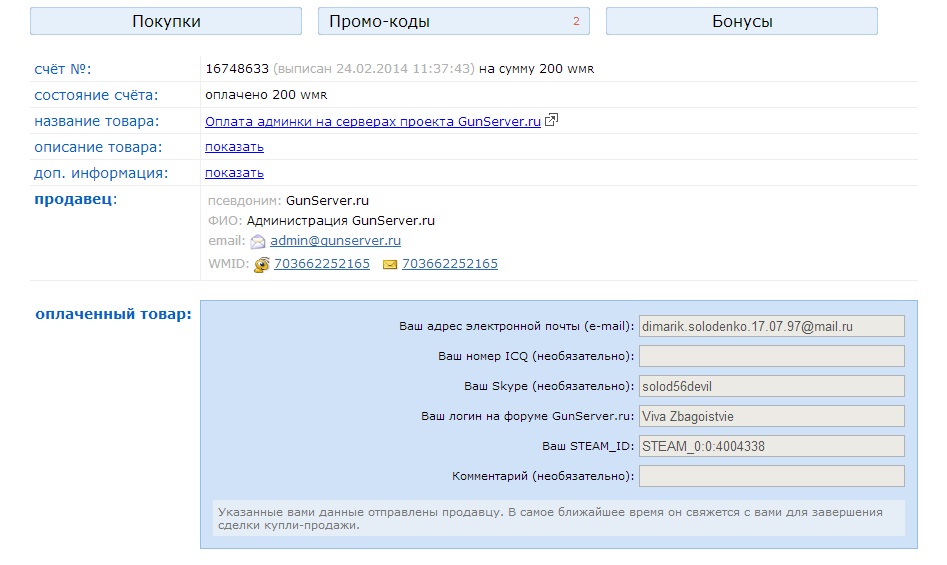The width and height of the screenshot is (947, 565).
Task: Open the admin@gunserver.ru email link
Action: click(x=335, y=241)
